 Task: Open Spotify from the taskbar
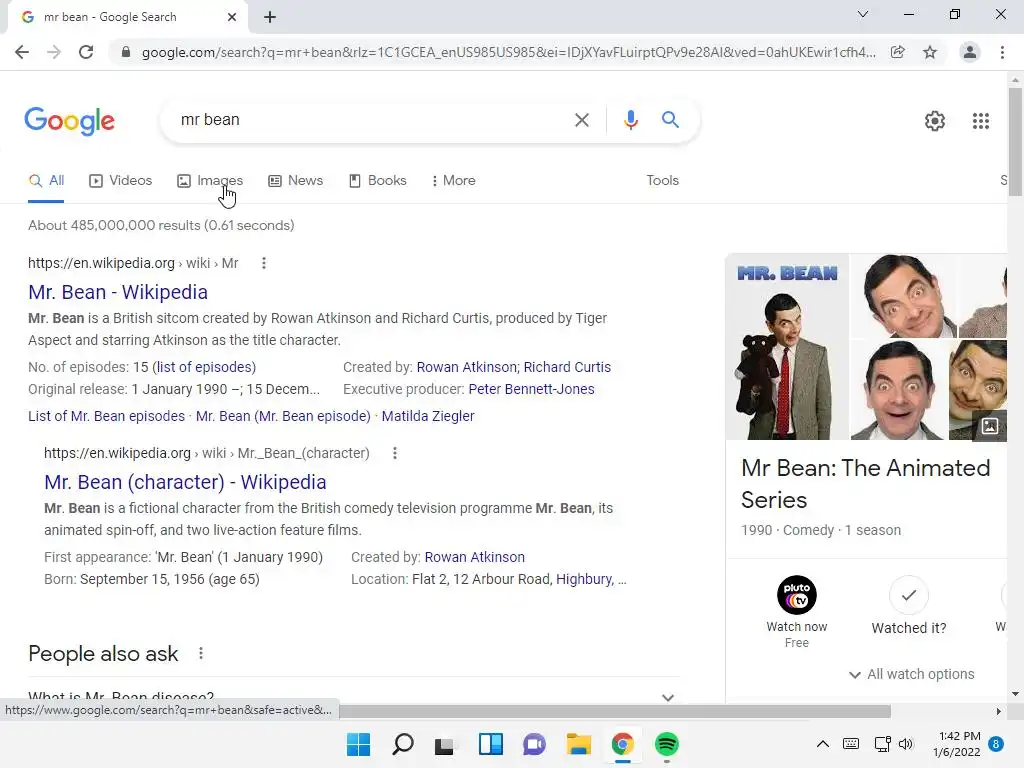(667, 744)
